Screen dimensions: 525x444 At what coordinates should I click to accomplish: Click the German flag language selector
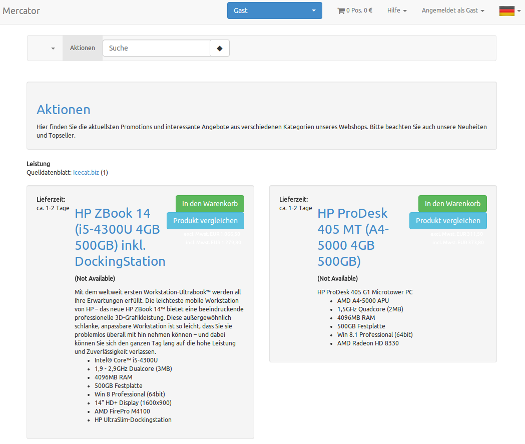pyautogui.click(x=509, y=11)
